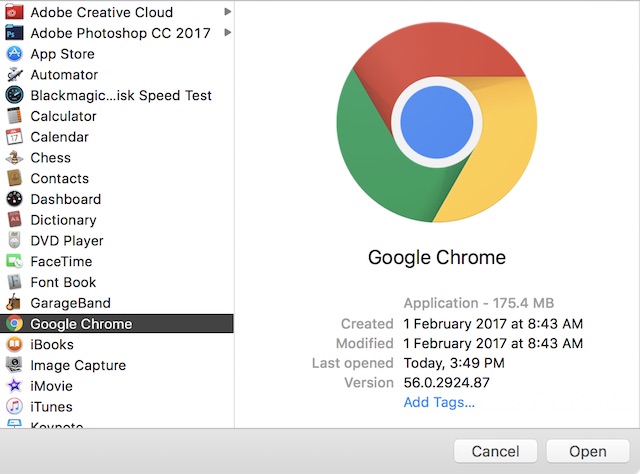Click the iTunes music note icon
This screenshot has height=474, width=640.
tap(14, 406)
